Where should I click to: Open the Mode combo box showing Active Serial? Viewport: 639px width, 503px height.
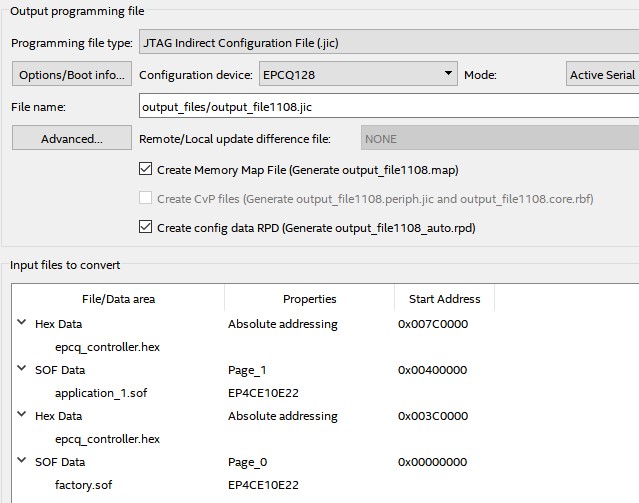(x=602, y=74)
